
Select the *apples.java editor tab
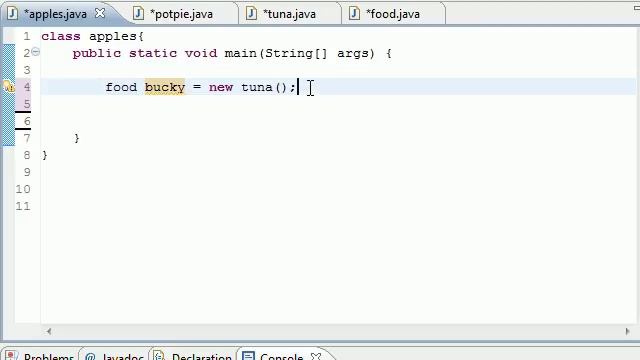(56, 14)
